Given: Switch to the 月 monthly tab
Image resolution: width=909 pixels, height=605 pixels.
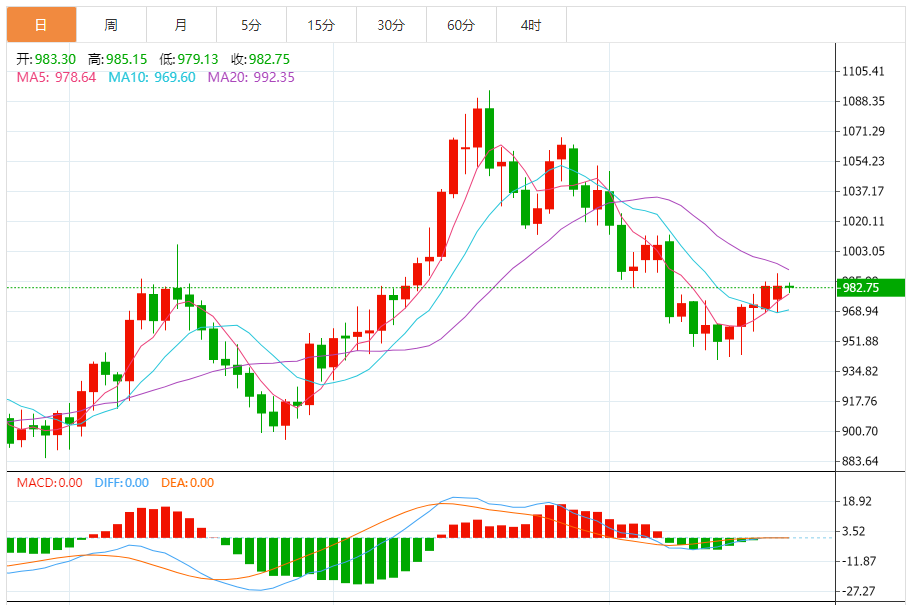Looking at the screenshot, I should pyautogui.click(x=181, y=25).
